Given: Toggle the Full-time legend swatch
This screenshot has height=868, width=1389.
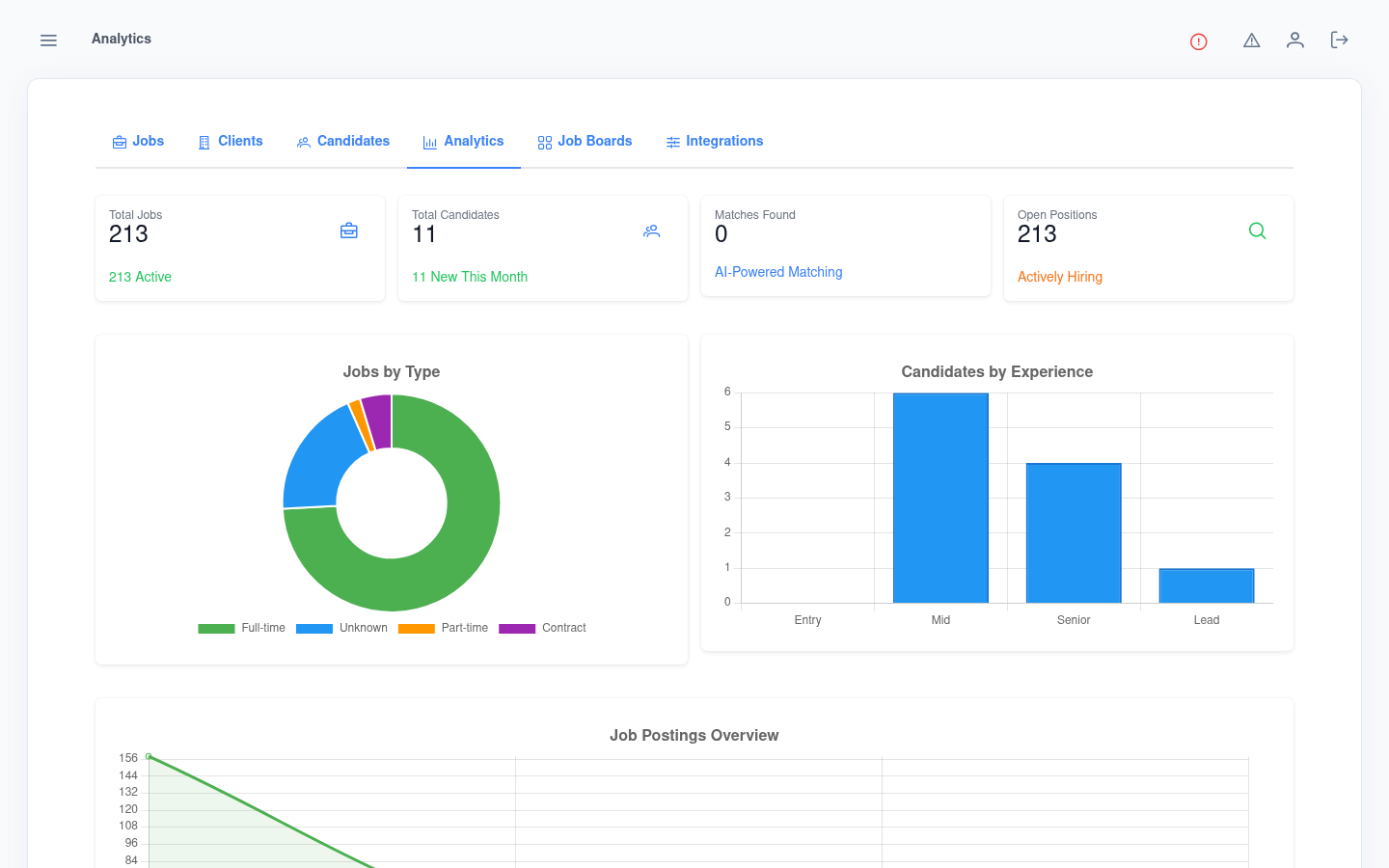Looking at the screenshot, I should coord(216,629).
